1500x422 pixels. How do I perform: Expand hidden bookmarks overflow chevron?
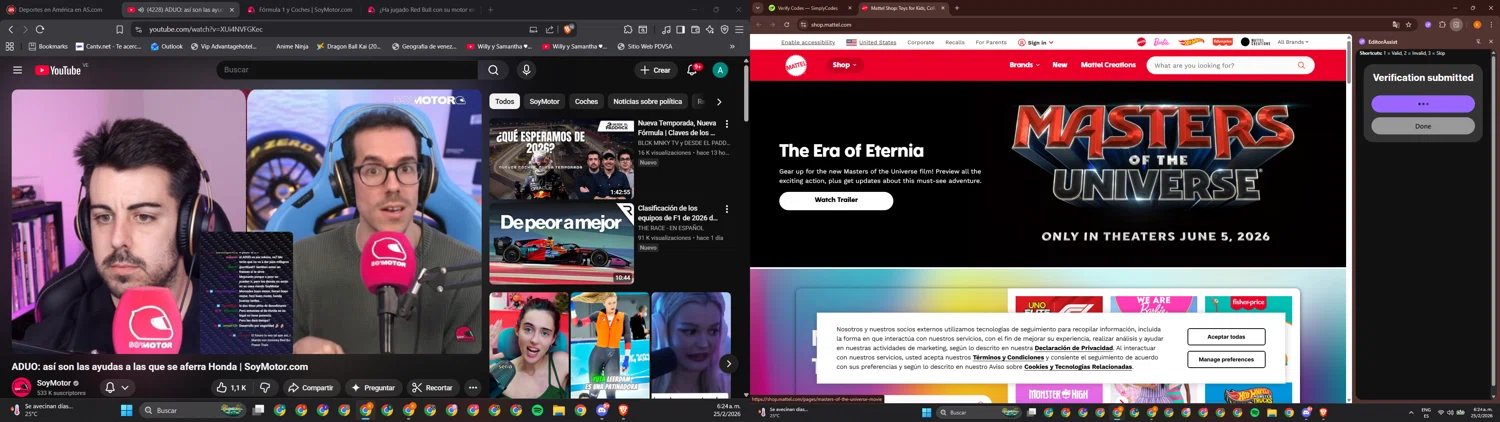(x=732, y=46)
